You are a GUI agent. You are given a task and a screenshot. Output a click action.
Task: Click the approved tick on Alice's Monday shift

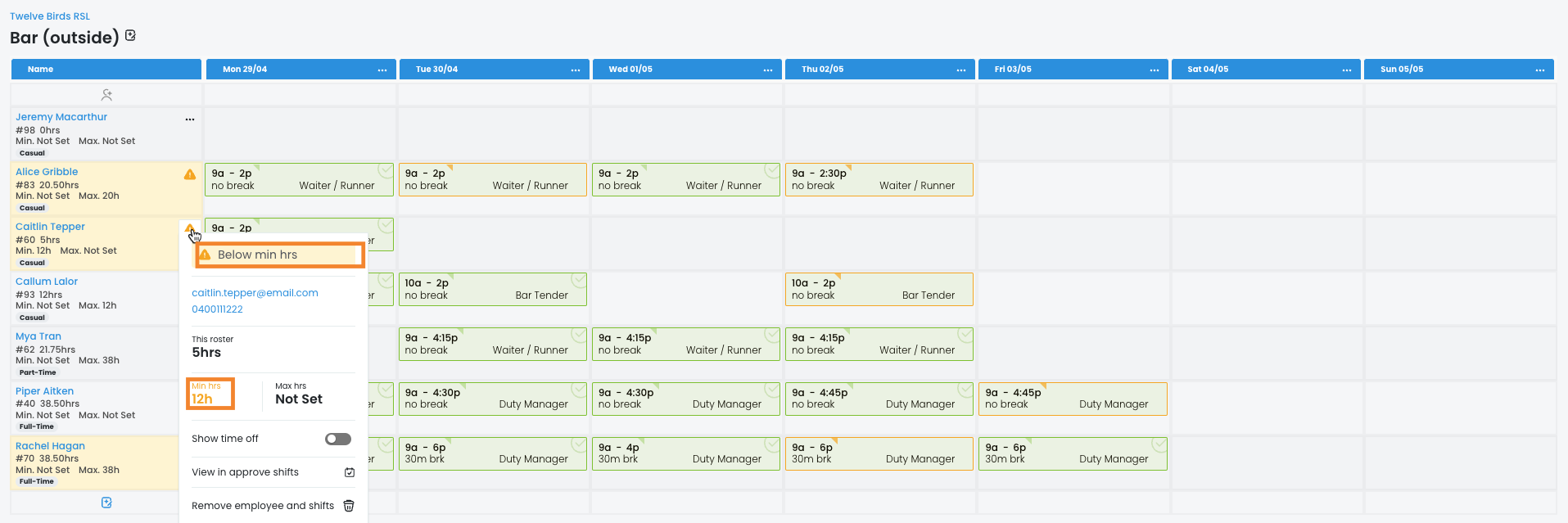coord(385,170)
